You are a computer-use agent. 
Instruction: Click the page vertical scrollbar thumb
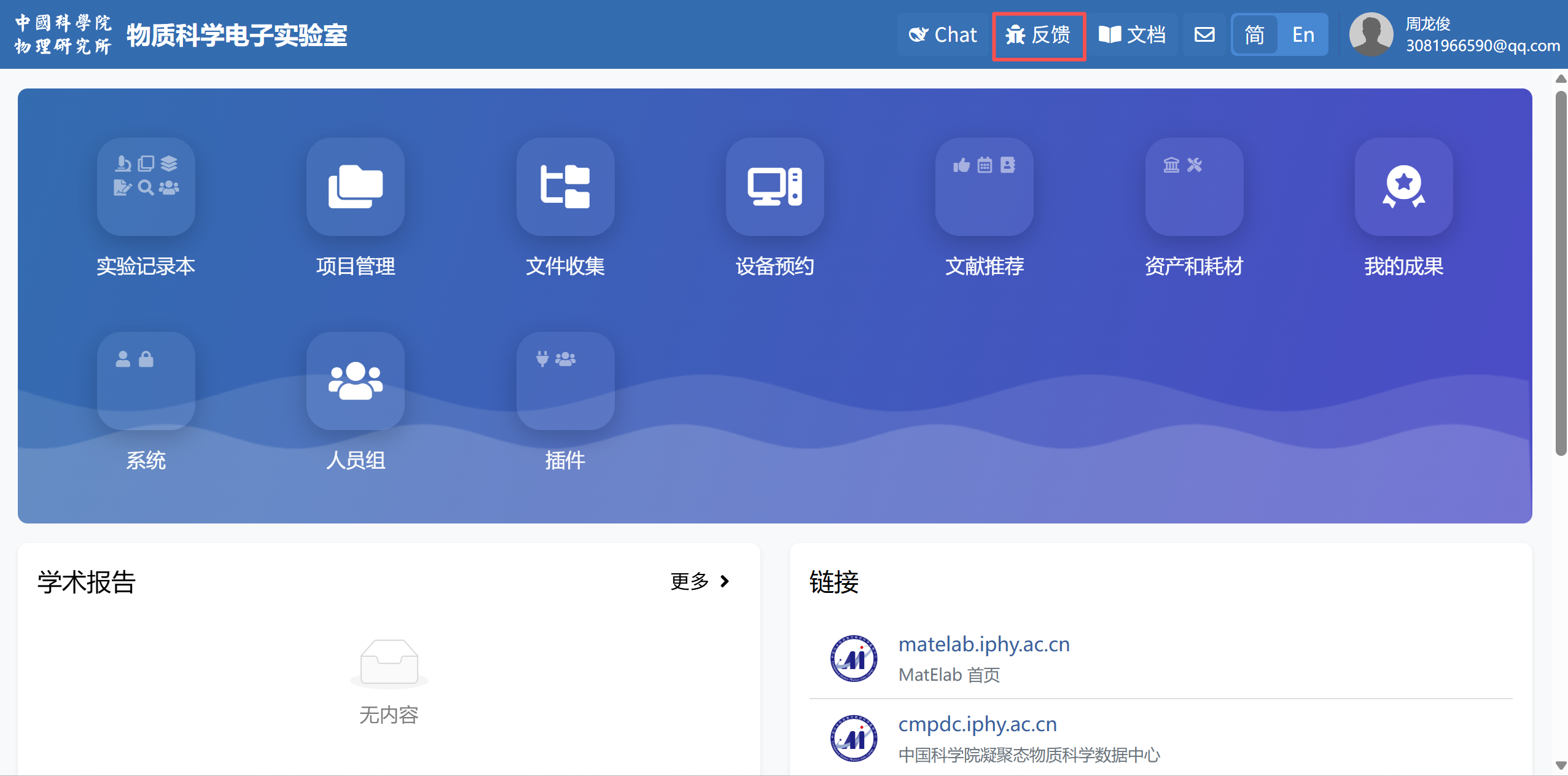click(1561, 273)
